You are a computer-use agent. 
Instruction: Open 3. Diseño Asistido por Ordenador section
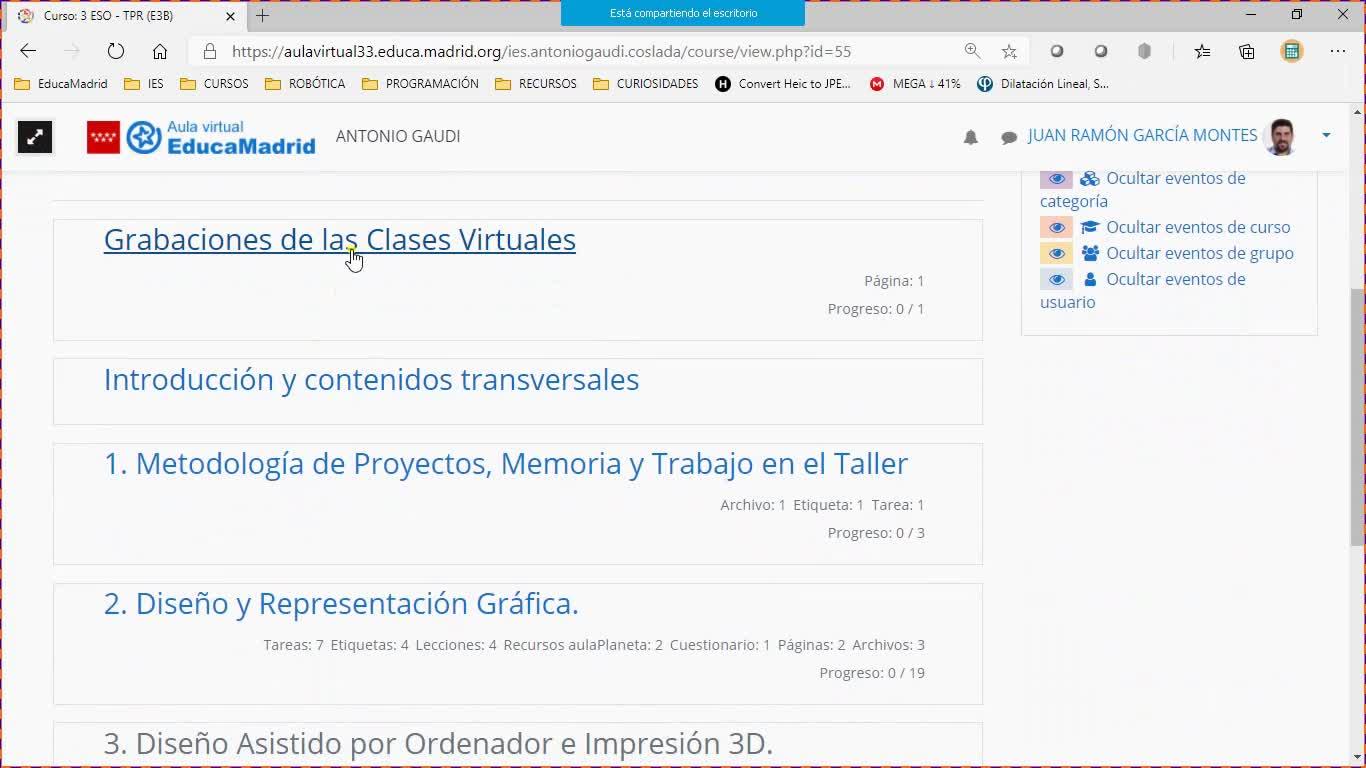coord(438,743)
